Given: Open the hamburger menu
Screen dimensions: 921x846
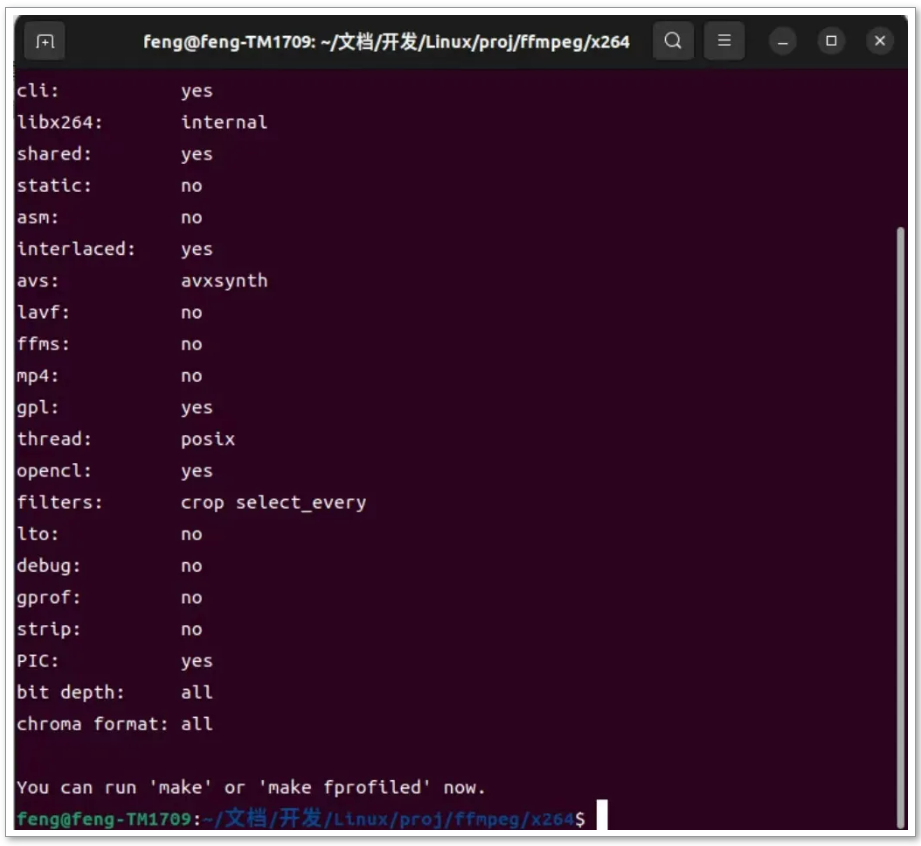Looking at the screenshot, I should pos(724,41).
